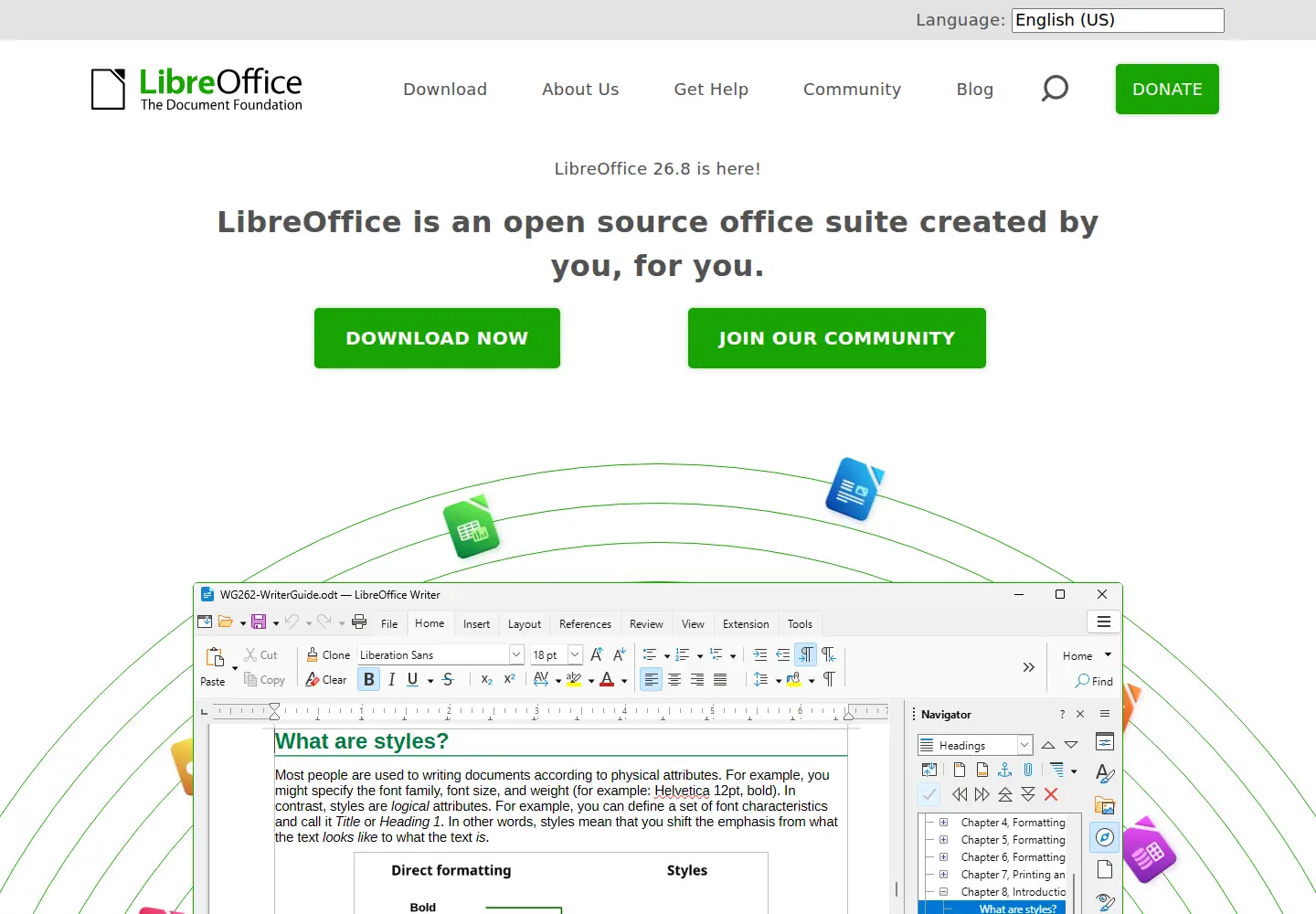
Task: Toggle formatting marks pilcrow icon
Action: [829, 679]
